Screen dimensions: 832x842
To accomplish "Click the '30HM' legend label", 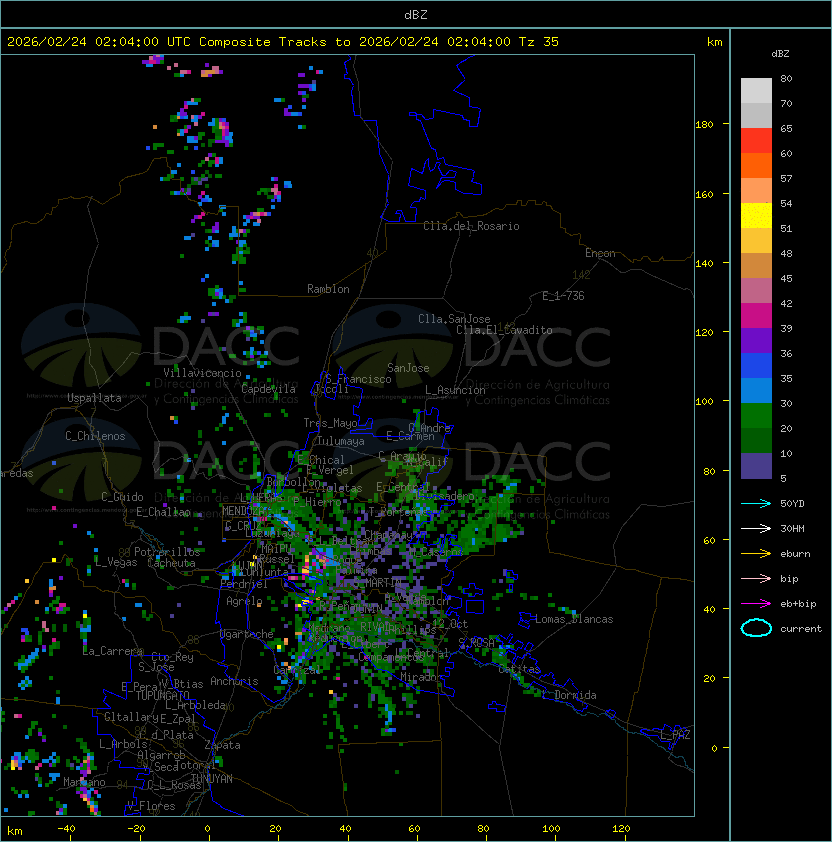I will tap(792, 528).
